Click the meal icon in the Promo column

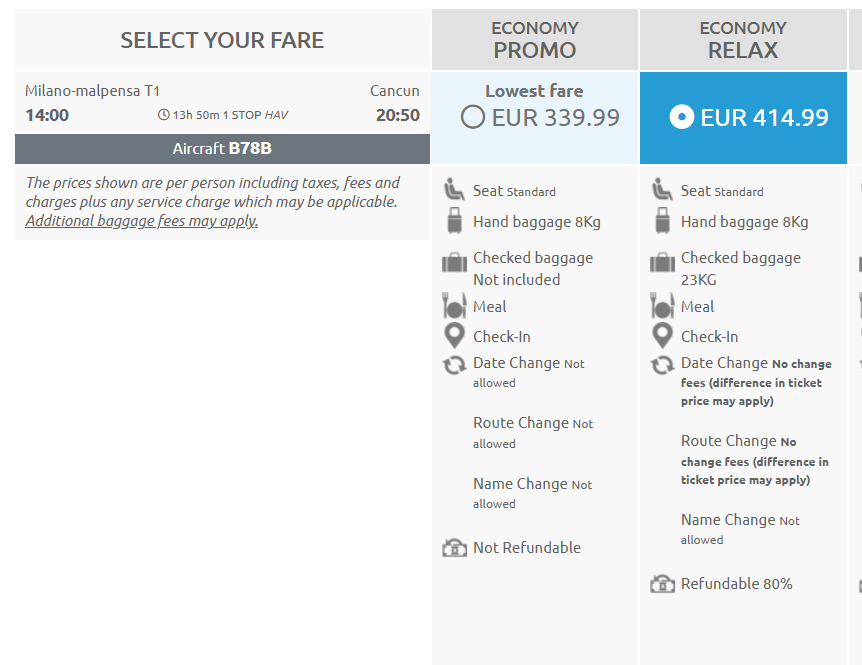pos(454,306)
